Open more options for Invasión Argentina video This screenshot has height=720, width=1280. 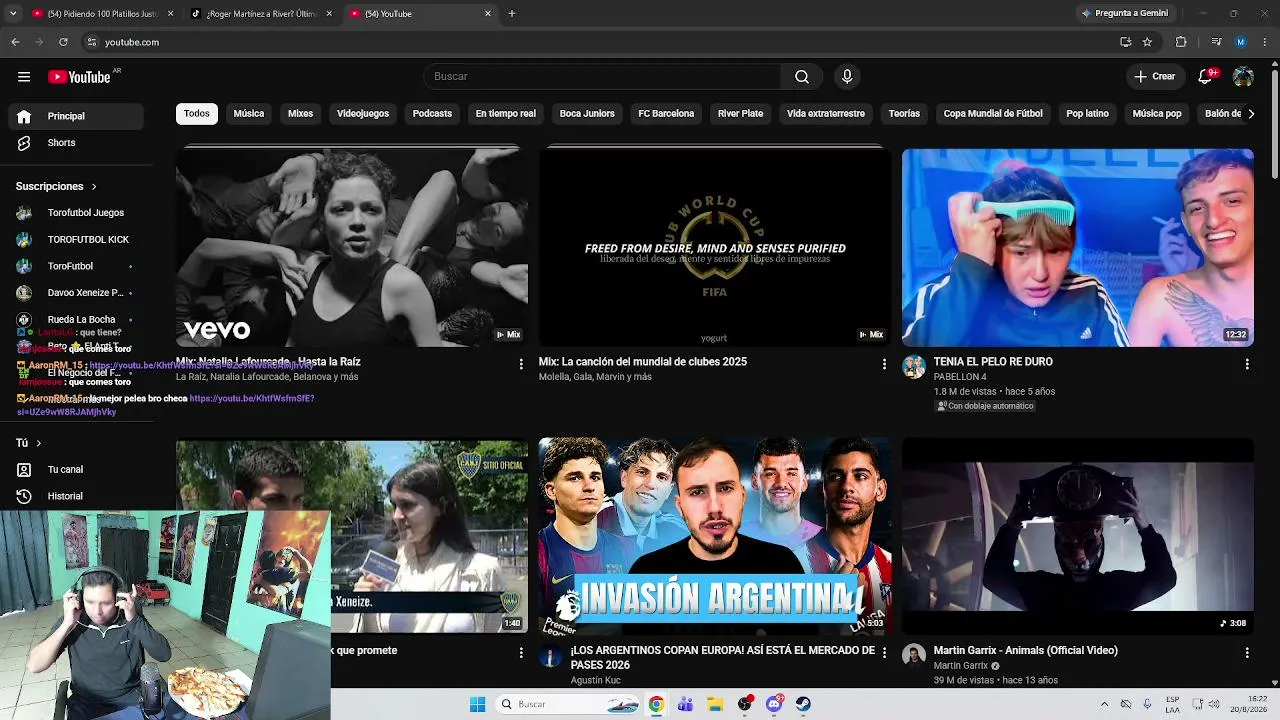pos(884,653)
